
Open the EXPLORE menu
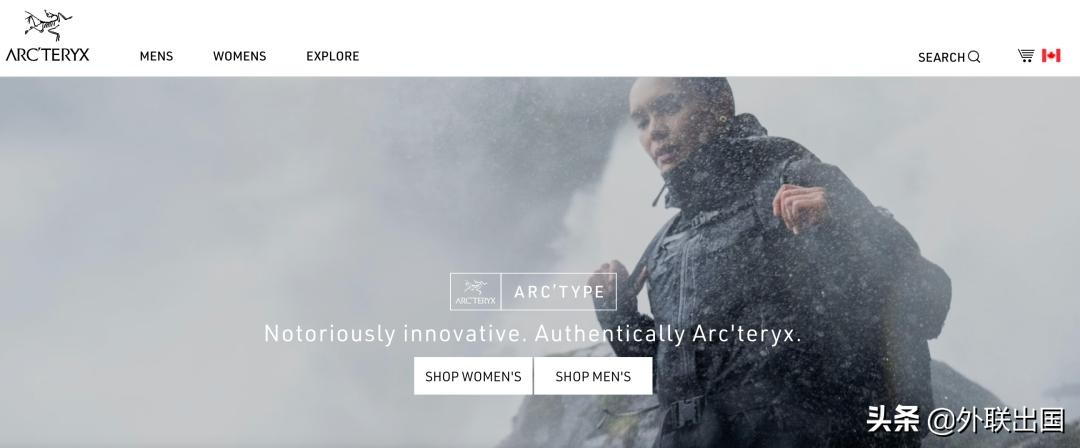pyautogui.click(x=333, y=57)
